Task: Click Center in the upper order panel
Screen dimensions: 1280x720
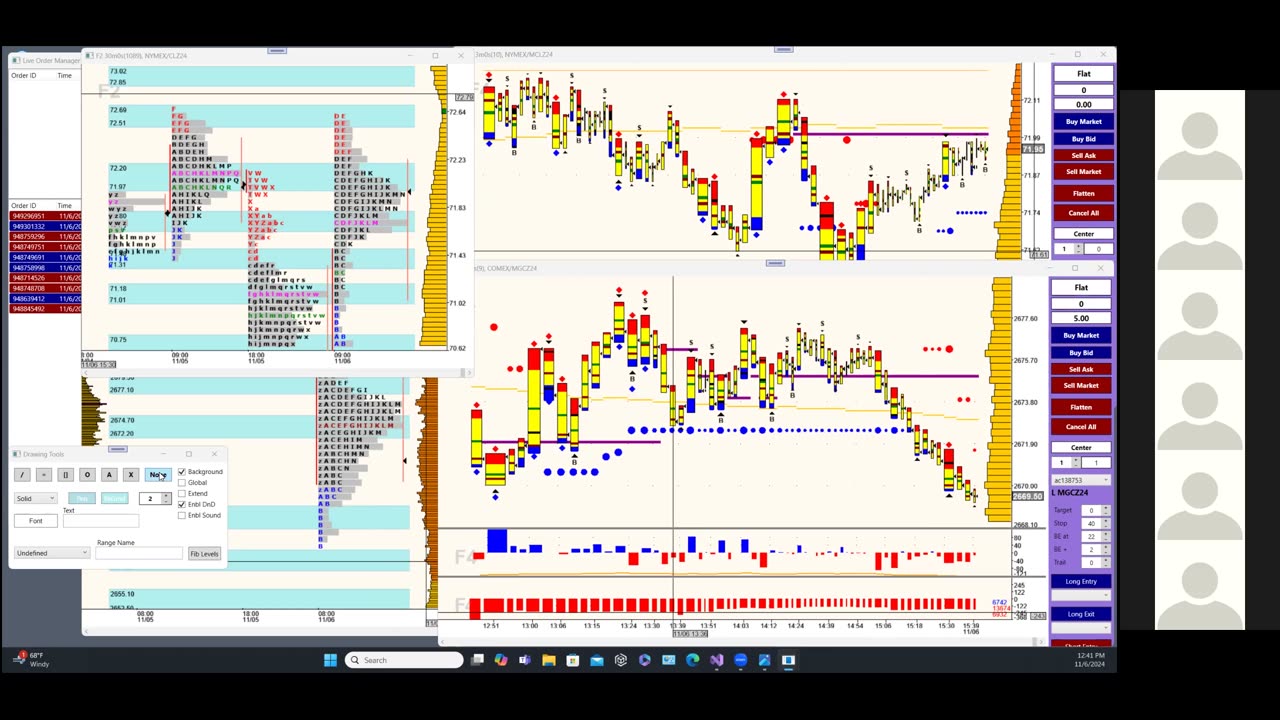Action: 1083,234
